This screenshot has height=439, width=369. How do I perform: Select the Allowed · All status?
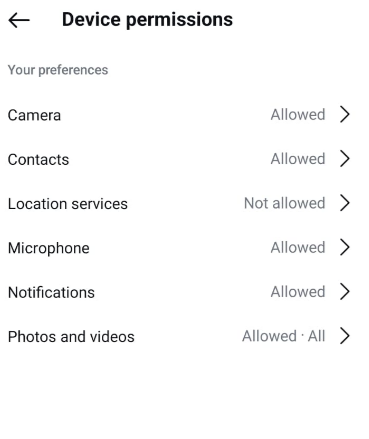(283, 336)
